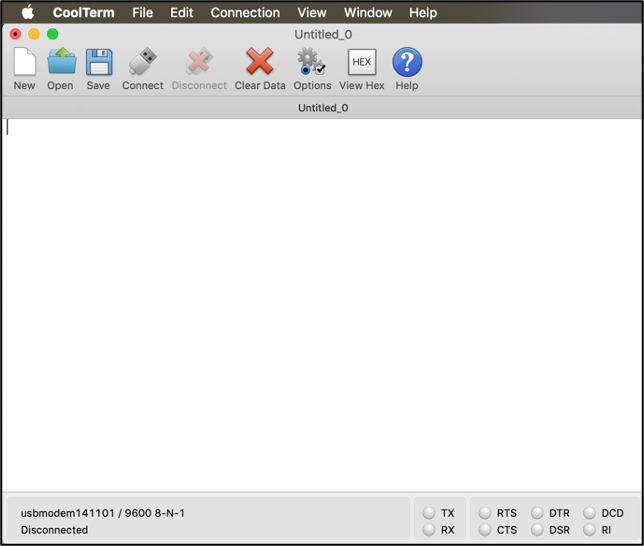Open the Apple system menu
This screenshot has height=546, width=644.
click(28, 13)
